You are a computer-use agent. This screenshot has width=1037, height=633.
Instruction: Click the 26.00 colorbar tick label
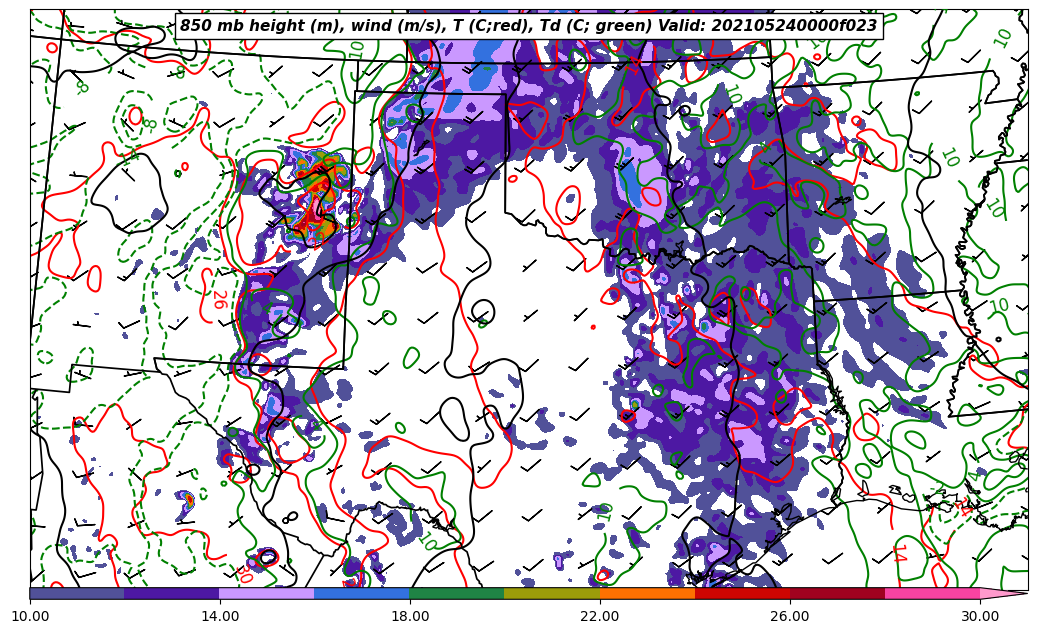790,616
